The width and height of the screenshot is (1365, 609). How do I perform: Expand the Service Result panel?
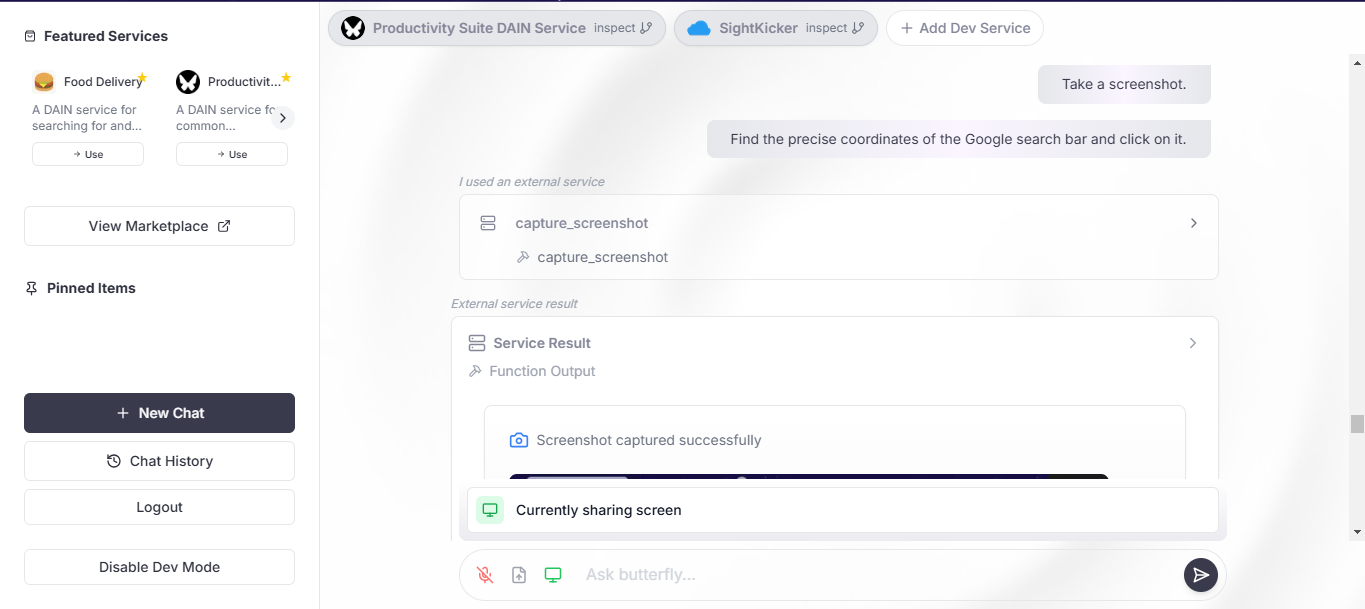[x=1193, y=343]
